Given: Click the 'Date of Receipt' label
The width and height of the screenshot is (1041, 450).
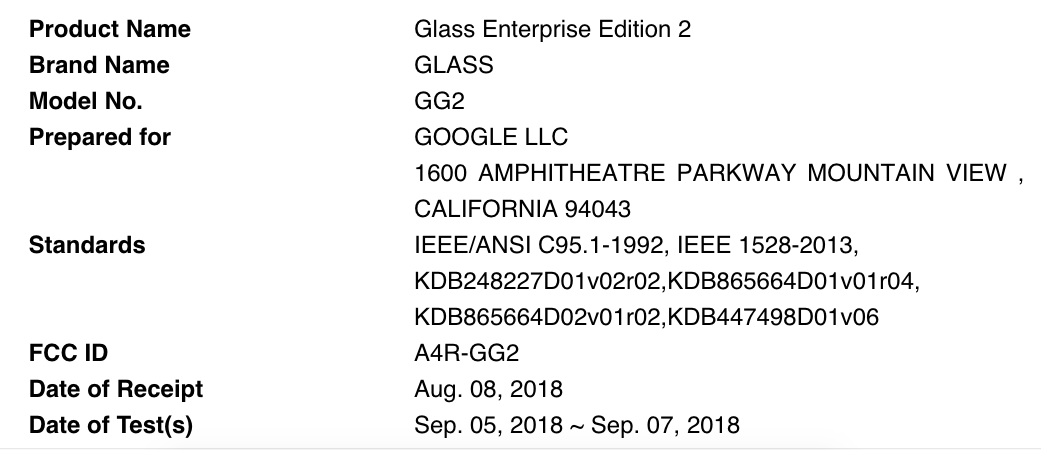Looking at the screenshot, I should [x=116, y=389].
